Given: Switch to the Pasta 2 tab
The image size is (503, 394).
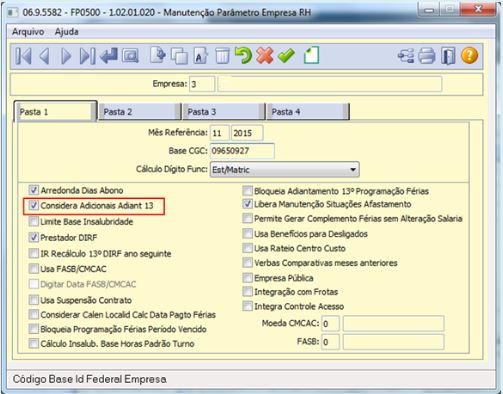Looking at the screenshot, I should pyautogui.click(x=140, y=112).
